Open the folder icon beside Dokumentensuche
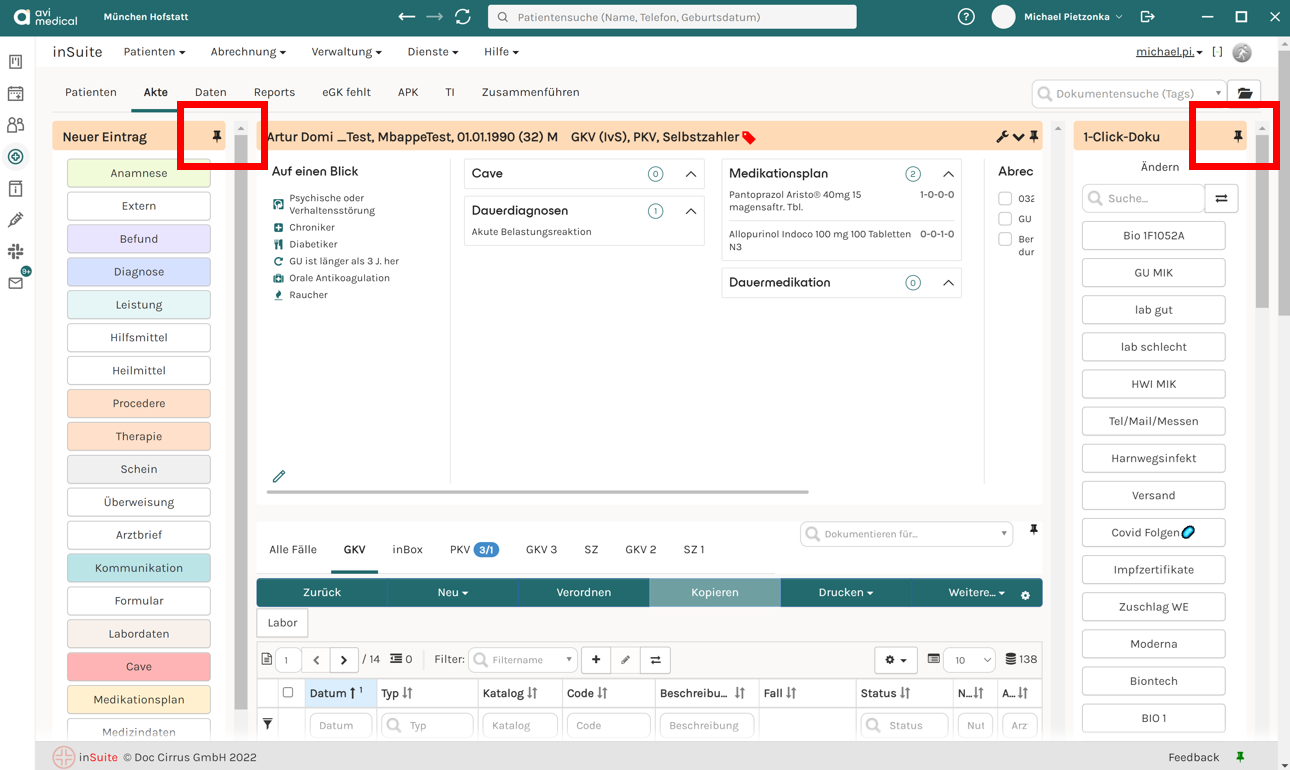The image size is (1290, 770). point(1244,93)
